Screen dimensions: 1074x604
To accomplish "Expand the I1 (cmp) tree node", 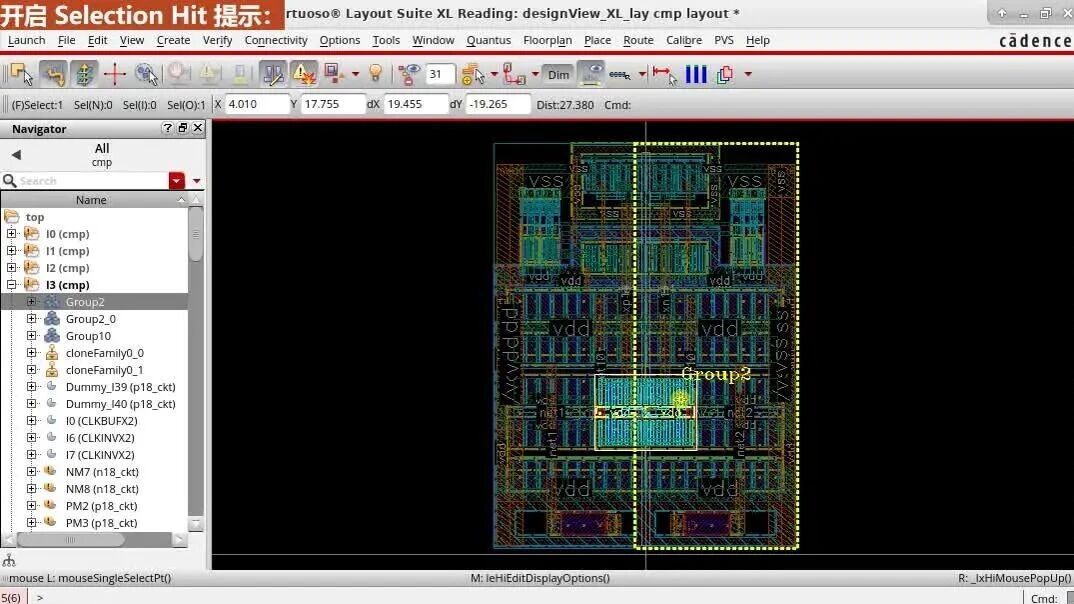I will [x=12, y=251].
